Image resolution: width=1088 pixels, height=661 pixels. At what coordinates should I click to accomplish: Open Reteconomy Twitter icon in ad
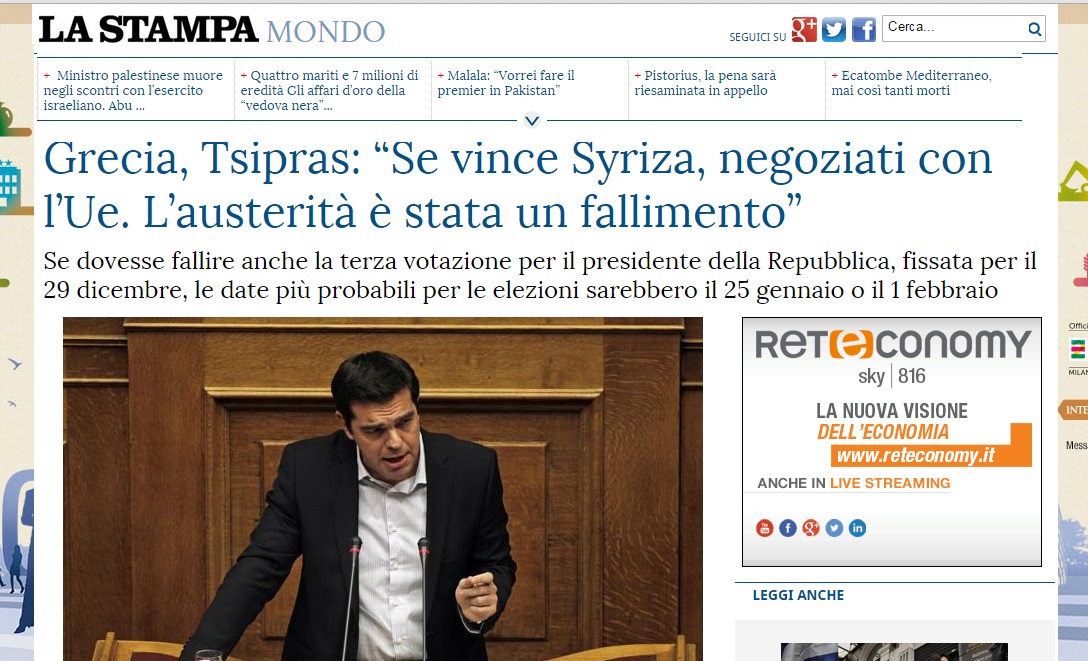[x=834, y=528]
